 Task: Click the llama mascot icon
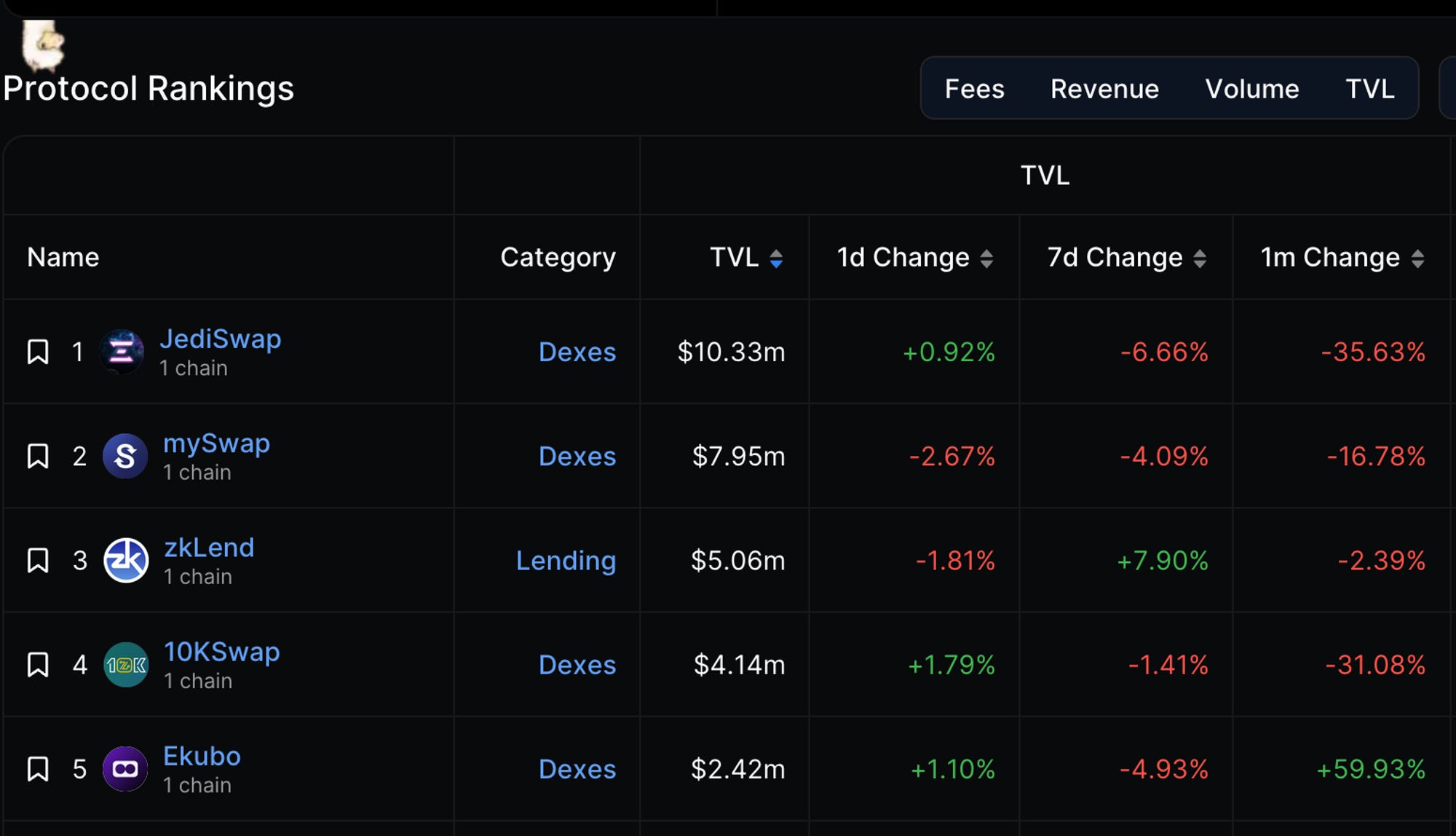(x=42, y=45)
